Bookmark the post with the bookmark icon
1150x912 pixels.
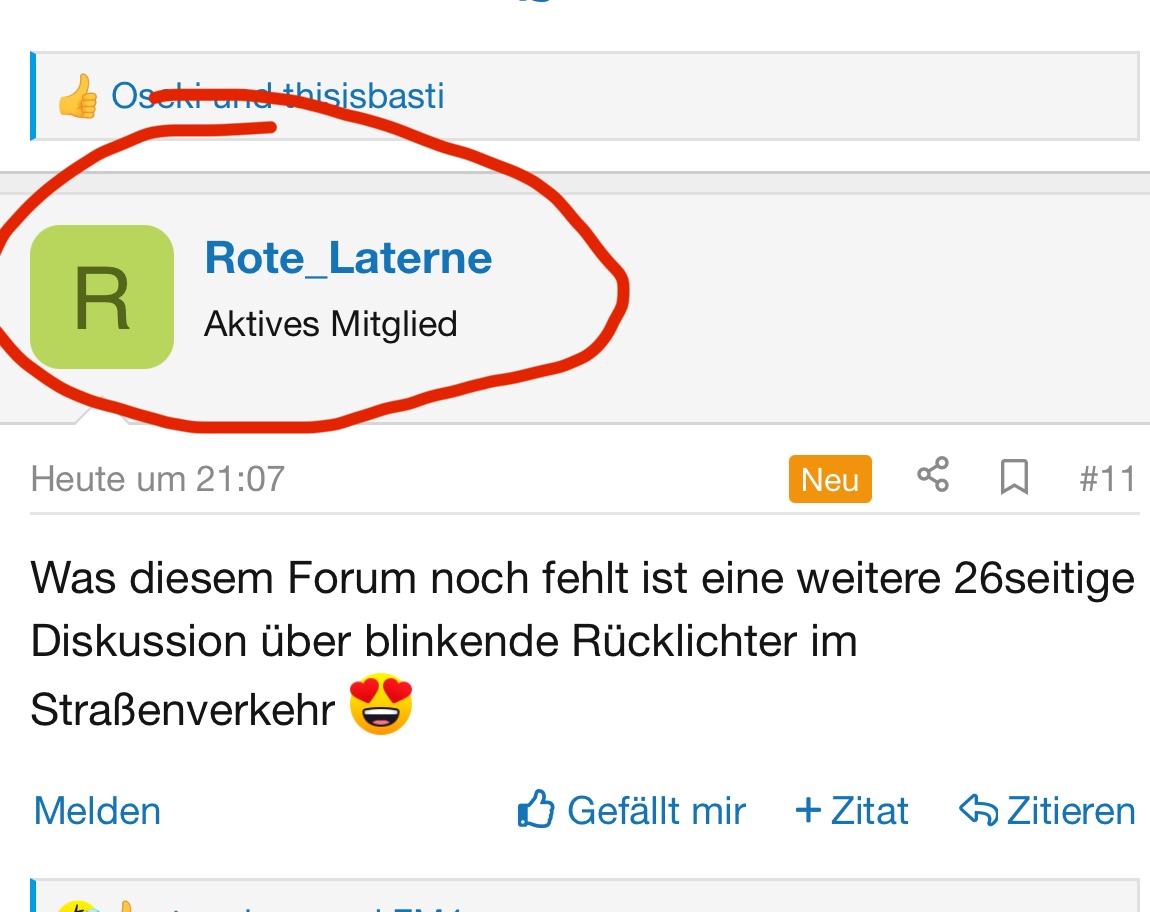pos(1014,478)
